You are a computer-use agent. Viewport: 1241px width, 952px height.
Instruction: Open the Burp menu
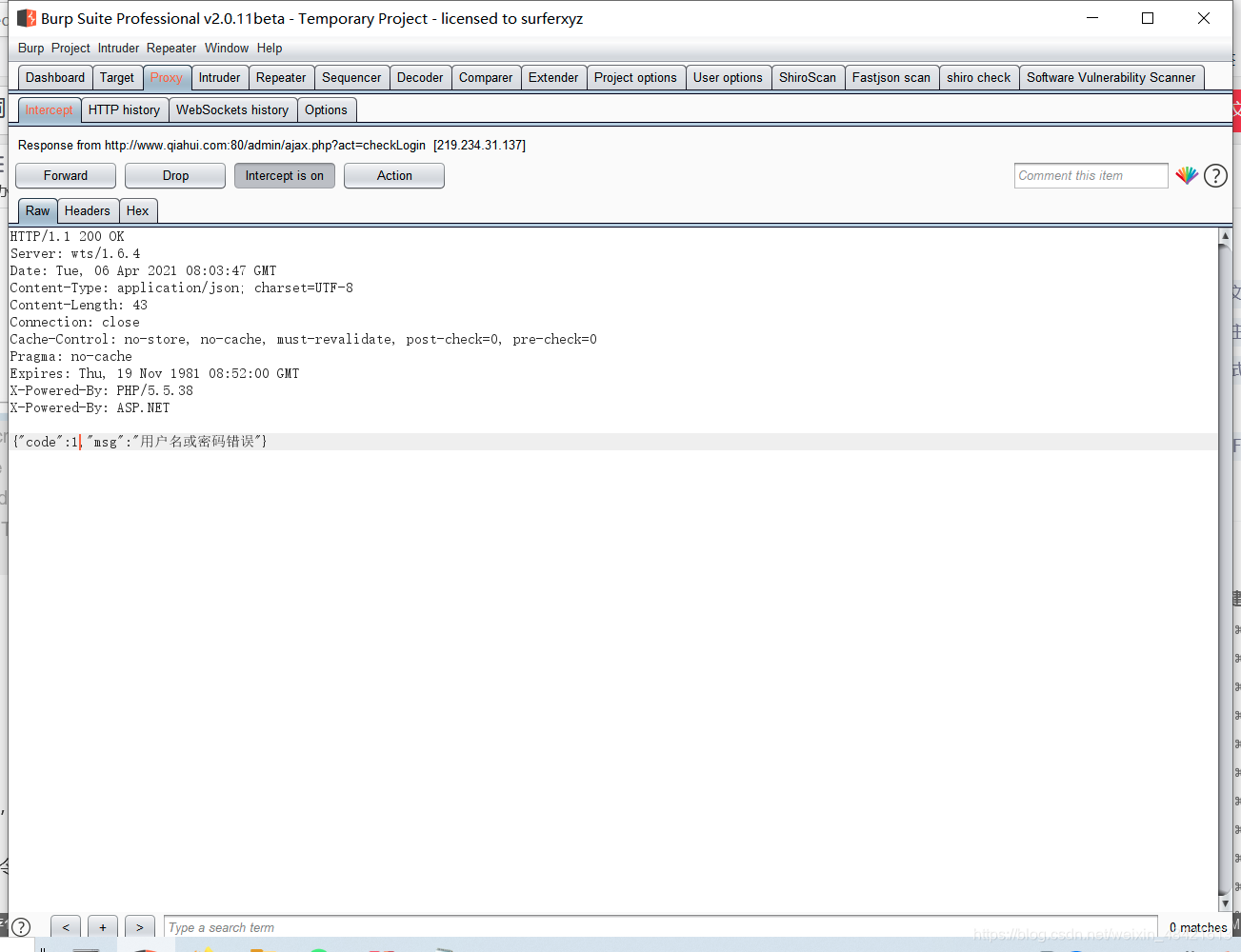[30, 48]
